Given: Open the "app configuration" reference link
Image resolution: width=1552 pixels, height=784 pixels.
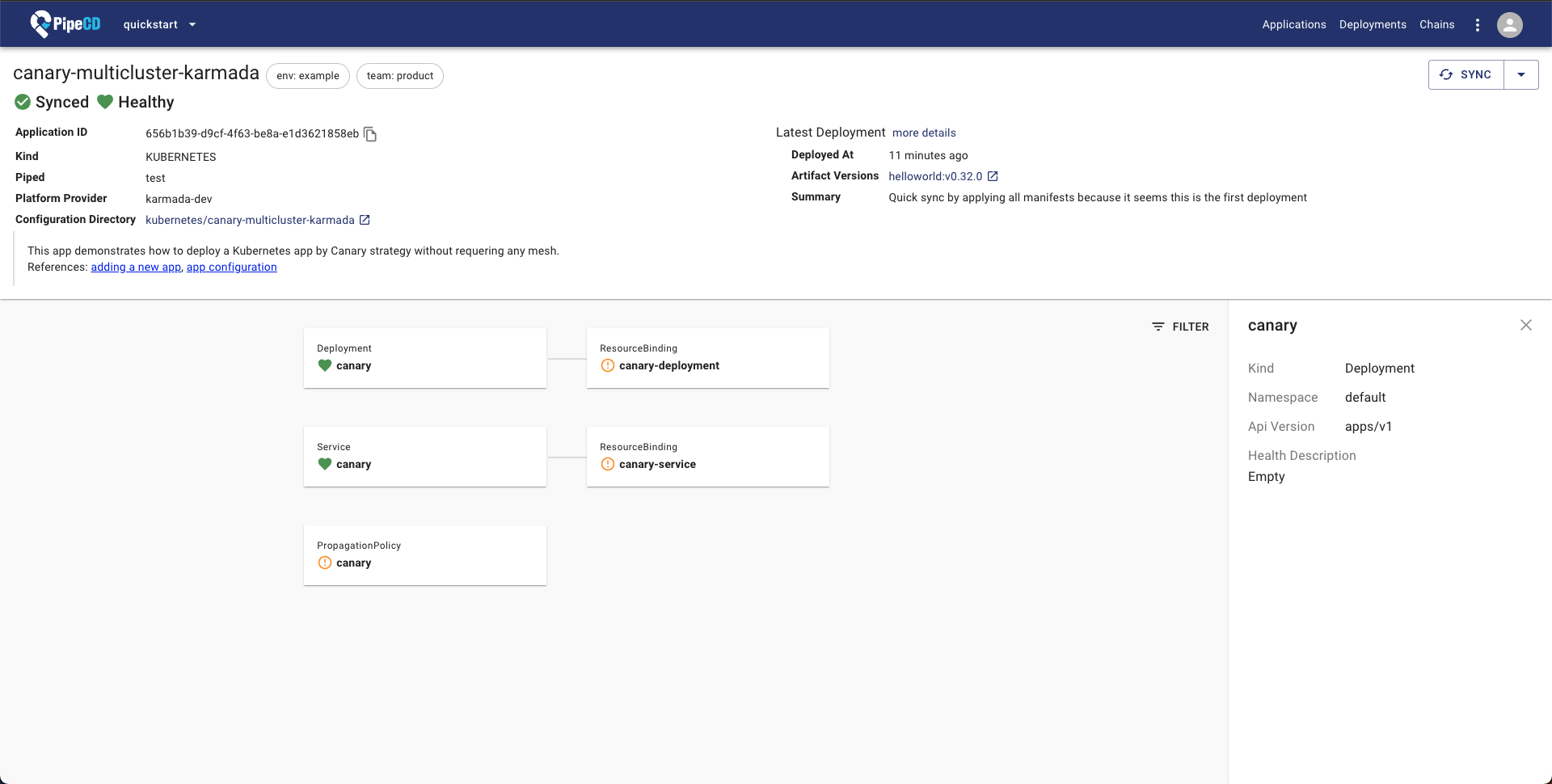Looking at the screenshot, I should tap(231, 268).
